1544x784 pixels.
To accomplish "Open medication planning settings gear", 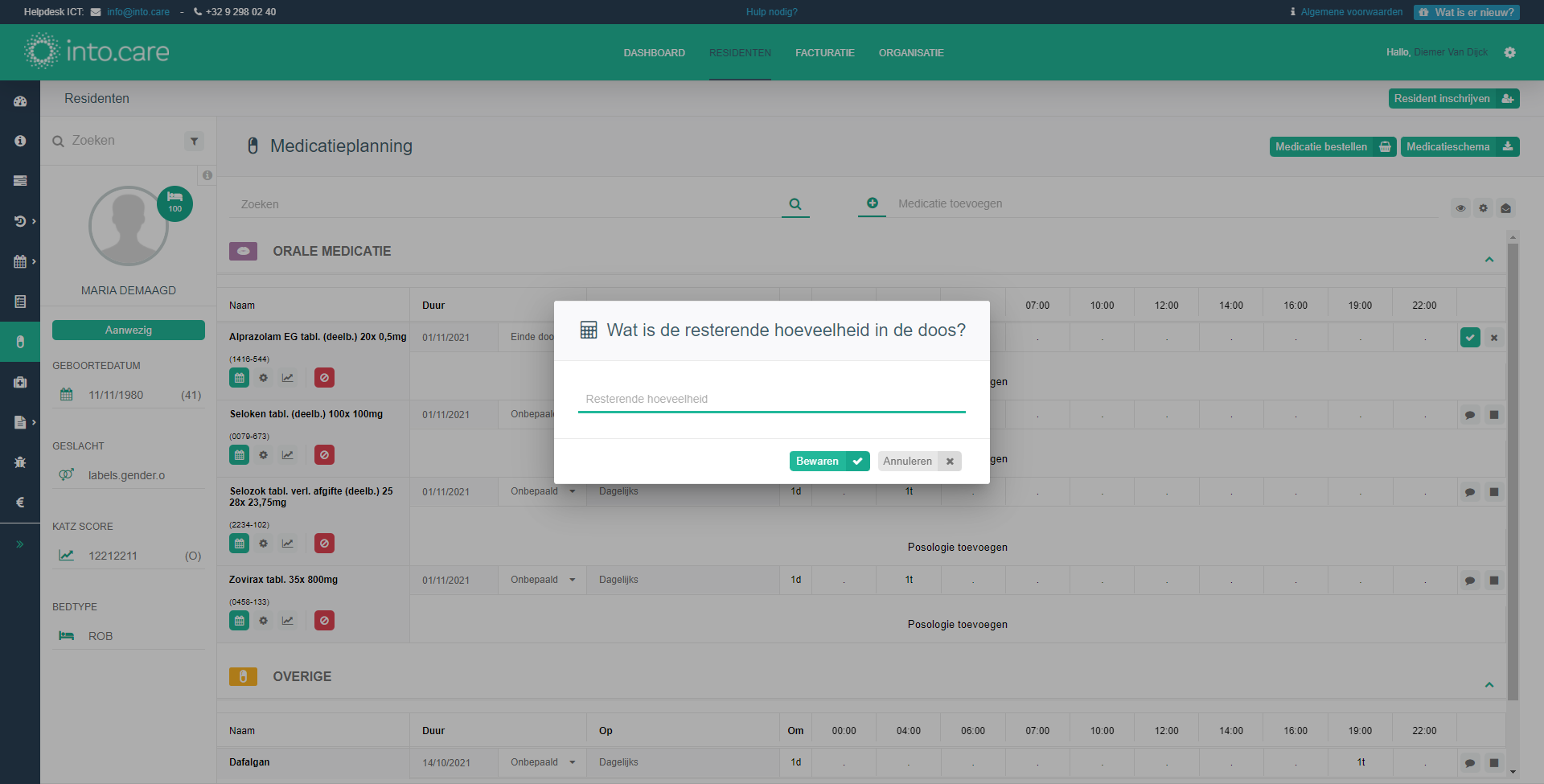I will point(1483,208).
